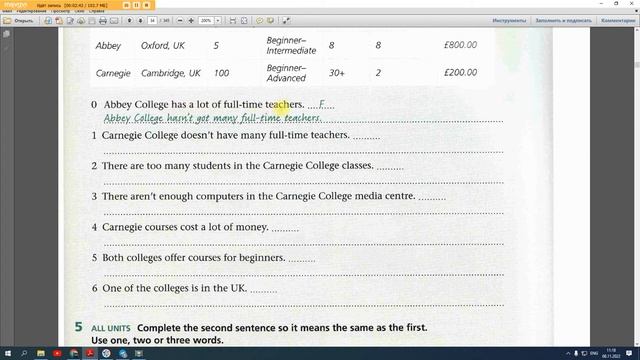The image size is (640, 360).
Task: Click the highlight text tool icon
Action: pos(270,20)
